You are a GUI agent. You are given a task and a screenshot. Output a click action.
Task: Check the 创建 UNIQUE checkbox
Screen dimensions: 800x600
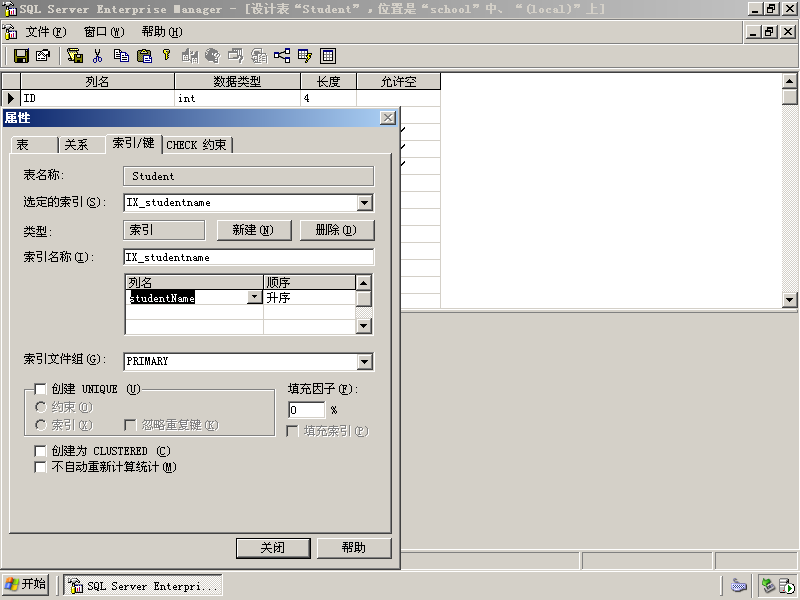(40, 389)
